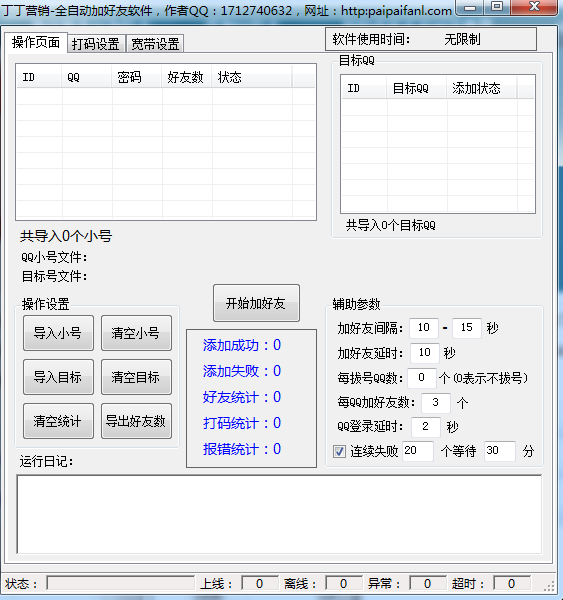Image resolution: width=563 pixels, height=600 pixels.
Task: Reset counters with 清空统计 button
Action: click(x=58, y=421)
